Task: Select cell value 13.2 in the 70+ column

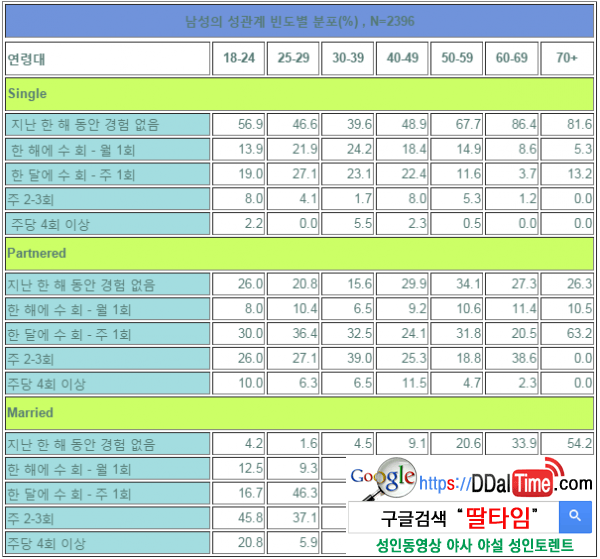Action: point(567,174)
